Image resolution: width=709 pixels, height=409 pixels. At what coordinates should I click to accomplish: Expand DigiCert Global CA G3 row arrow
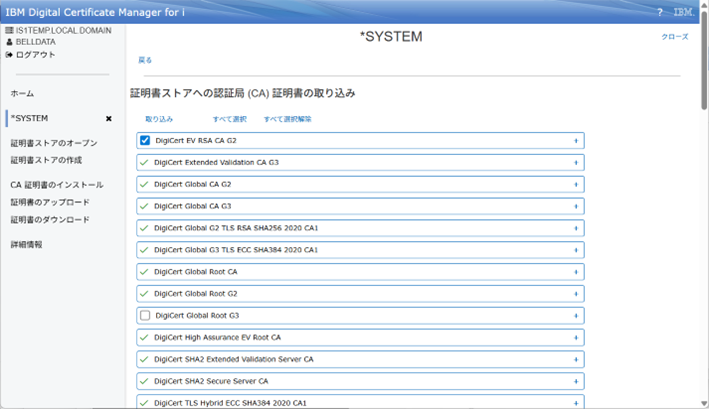click(576, 206)
